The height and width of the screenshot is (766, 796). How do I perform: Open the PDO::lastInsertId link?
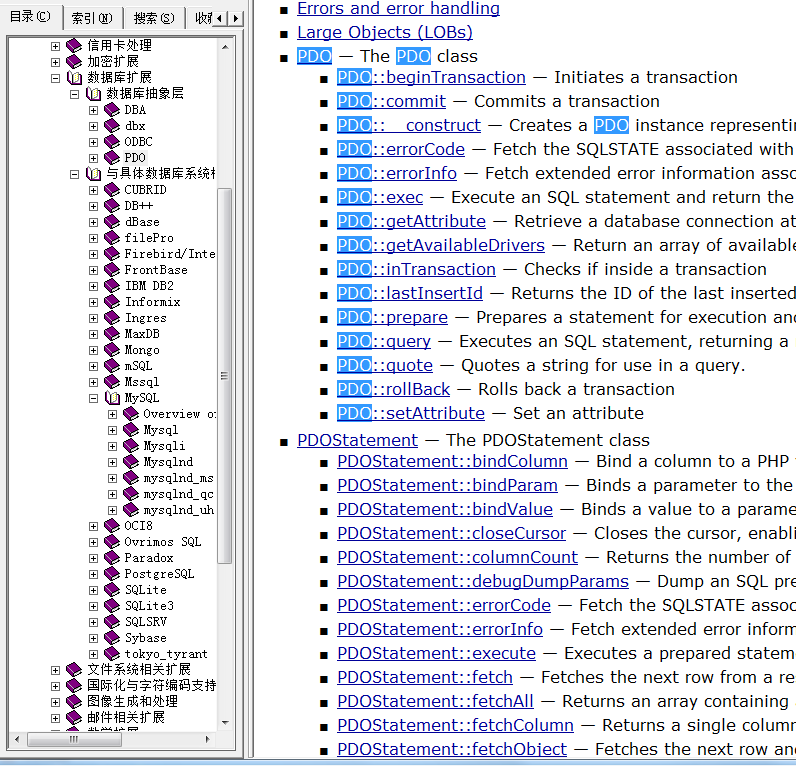(x=410, y=293)
